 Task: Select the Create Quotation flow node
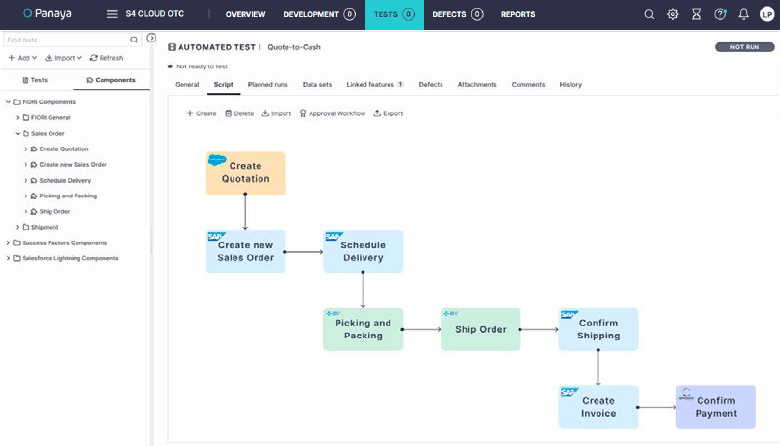[246, 173]
